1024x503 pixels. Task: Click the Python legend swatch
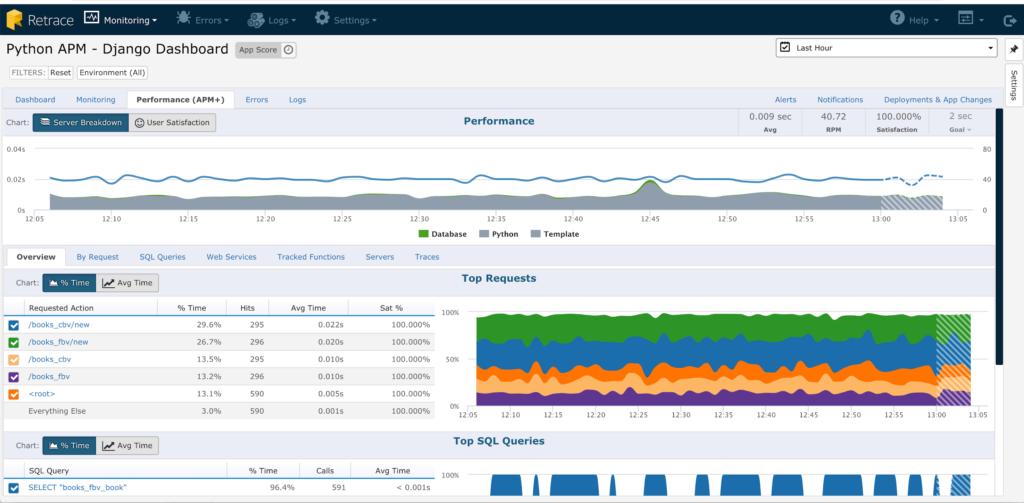484,234
